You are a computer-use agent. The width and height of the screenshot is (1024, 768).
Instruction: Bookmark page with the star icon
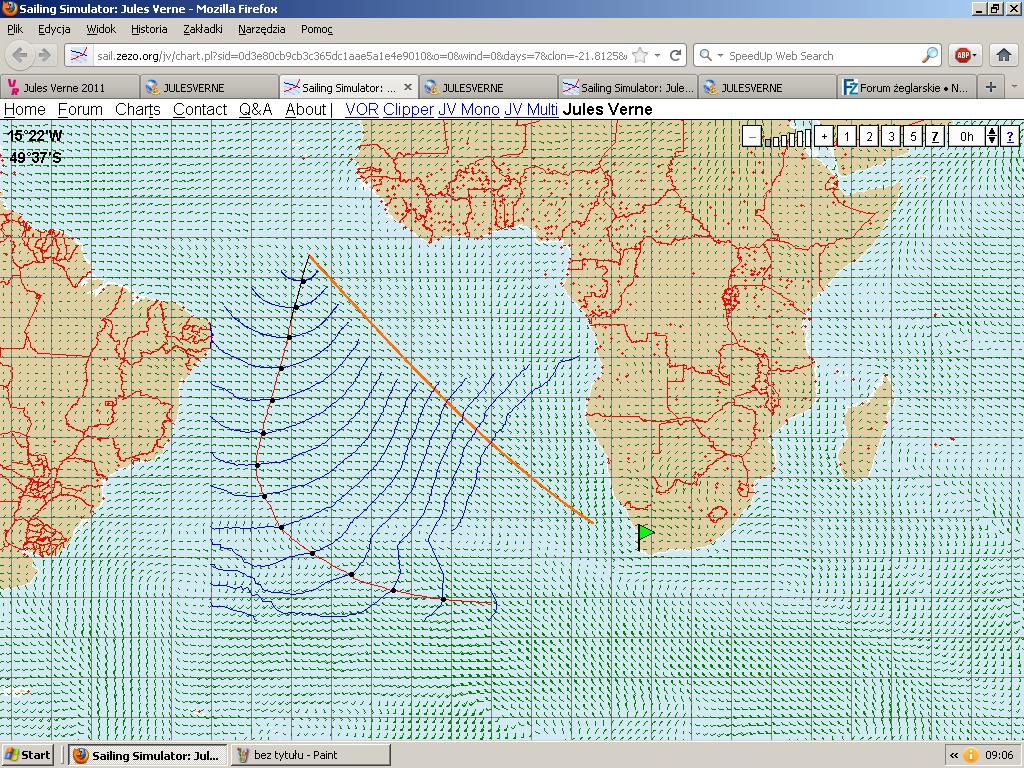click(640, 56)
